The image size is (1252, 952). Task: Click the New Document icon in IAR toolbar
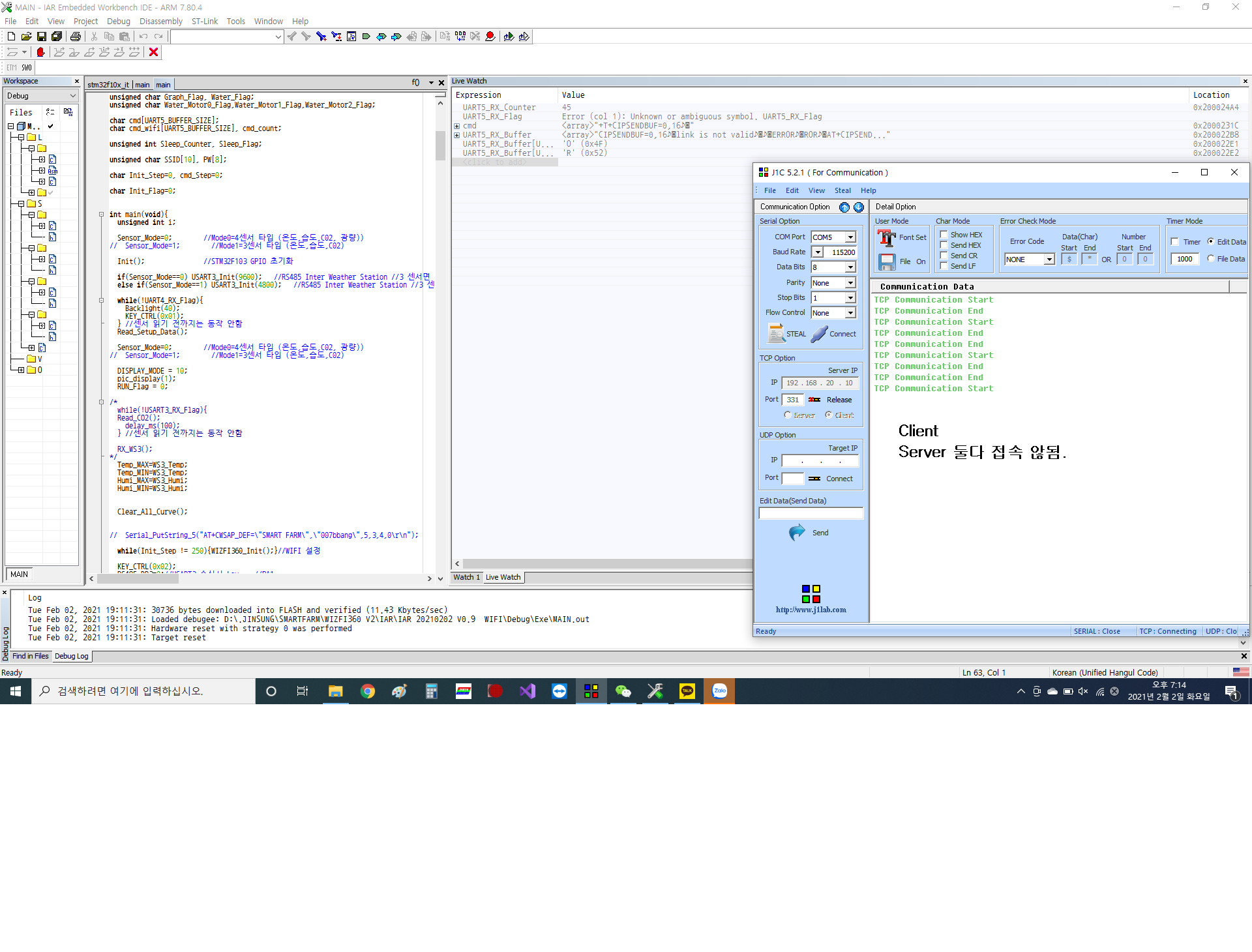point(11,37)
